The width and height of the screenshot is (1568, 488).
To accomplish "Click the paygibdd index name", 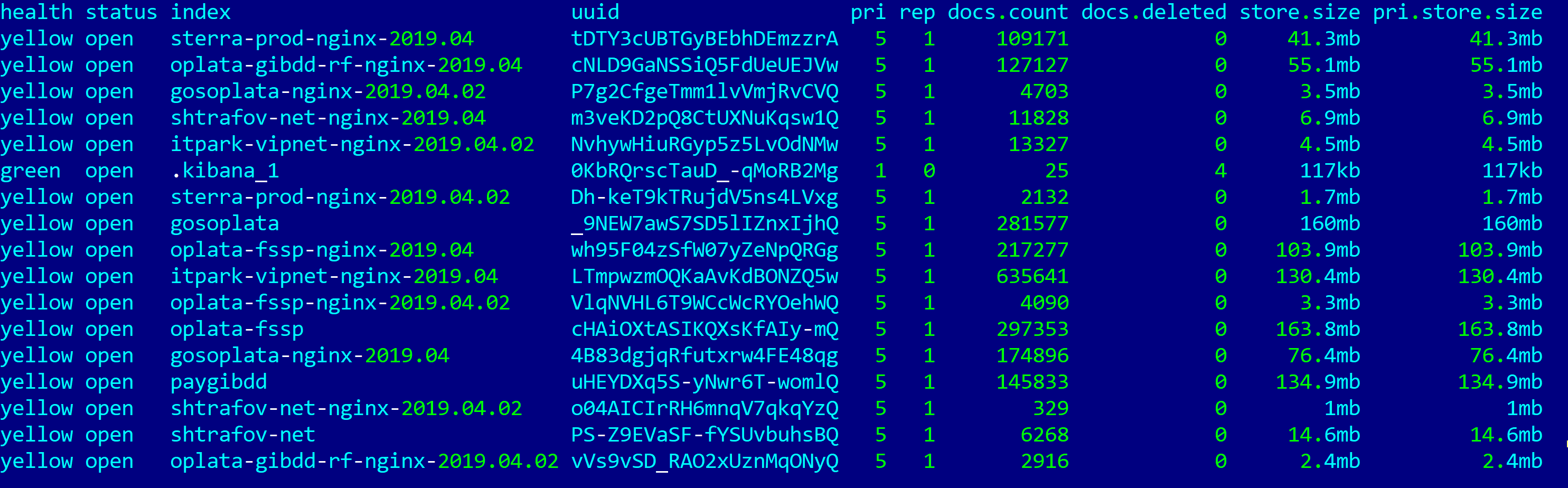I will click(219, 382).
